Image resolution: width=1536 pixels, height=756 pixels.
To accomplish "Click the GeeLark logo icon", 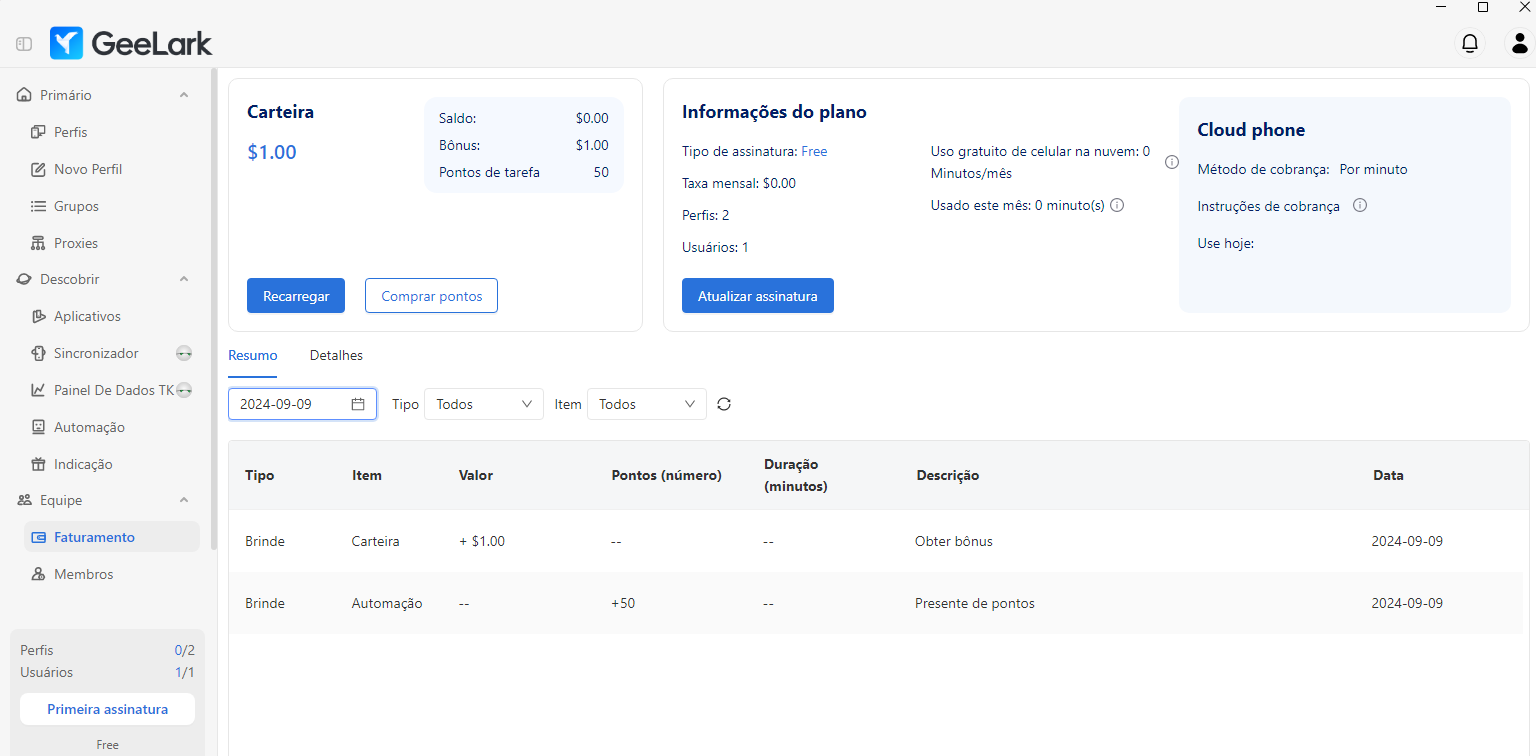I will (x=67, y=43).
